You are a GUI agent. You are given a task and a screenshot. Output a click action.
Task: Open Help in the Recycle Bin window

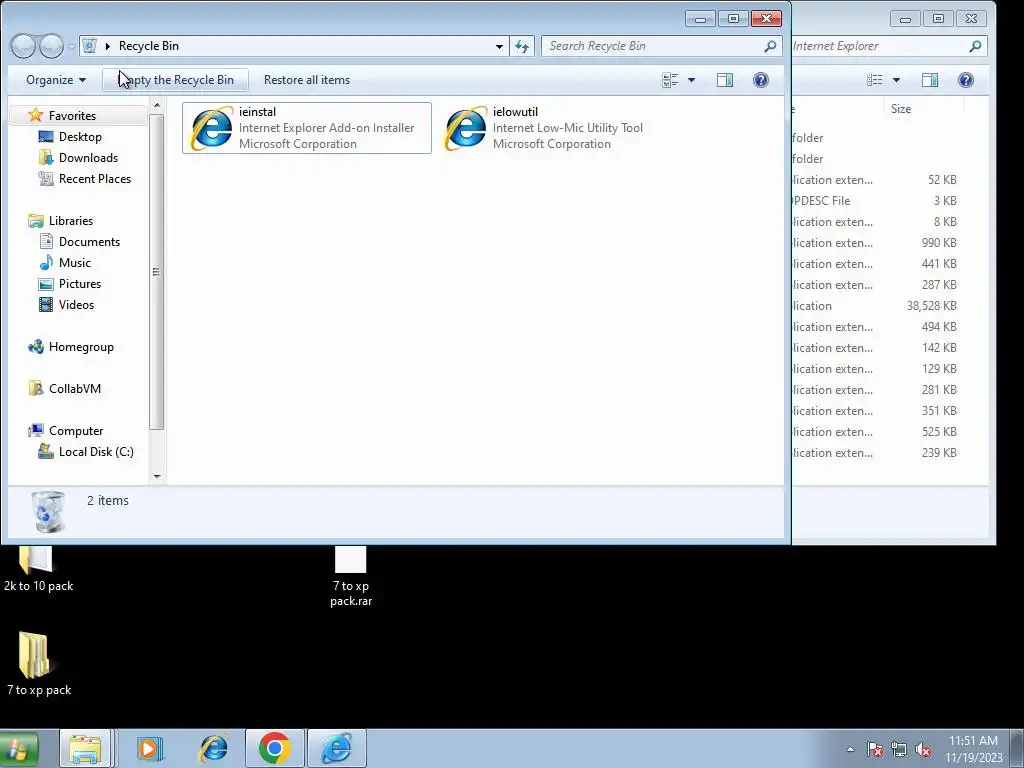(x=761, y=80)
